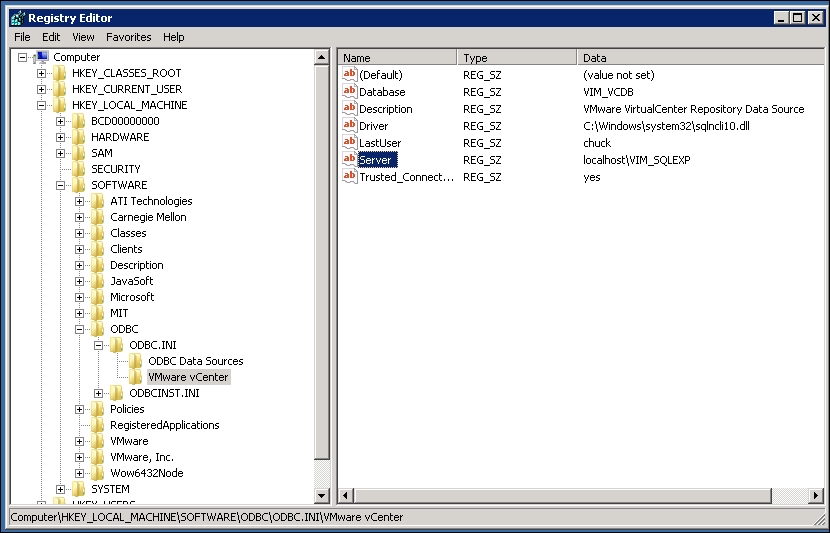Image resolution: width=830 pixels, height=533 pixels.
Task: Select the MIT key label
Action: point(119,313)
